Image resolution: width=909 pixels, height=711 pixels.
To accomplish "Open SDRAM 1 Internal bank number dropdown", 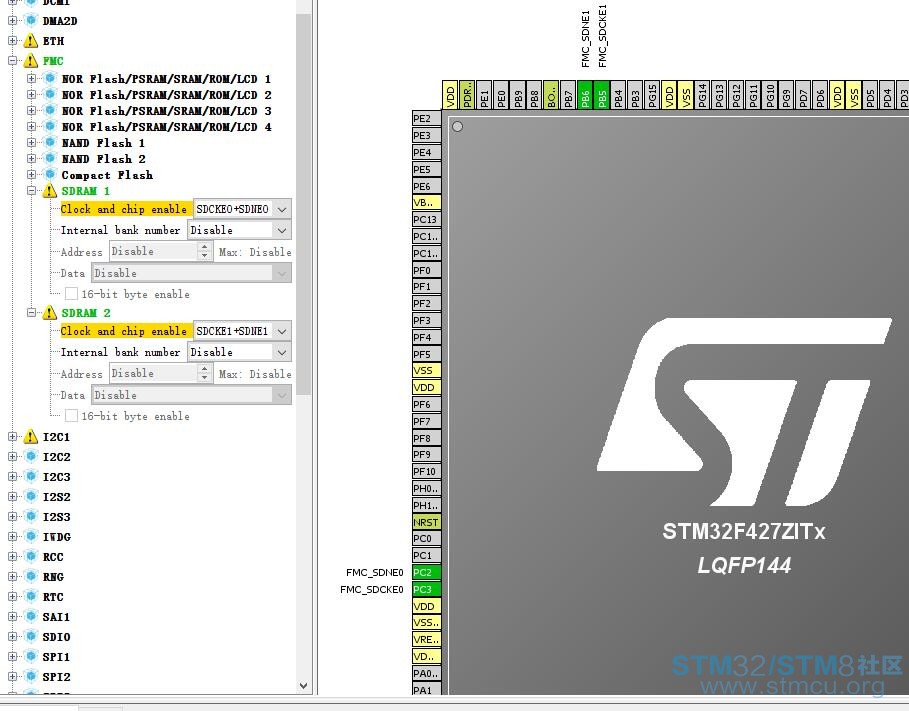I will (282, 230).
